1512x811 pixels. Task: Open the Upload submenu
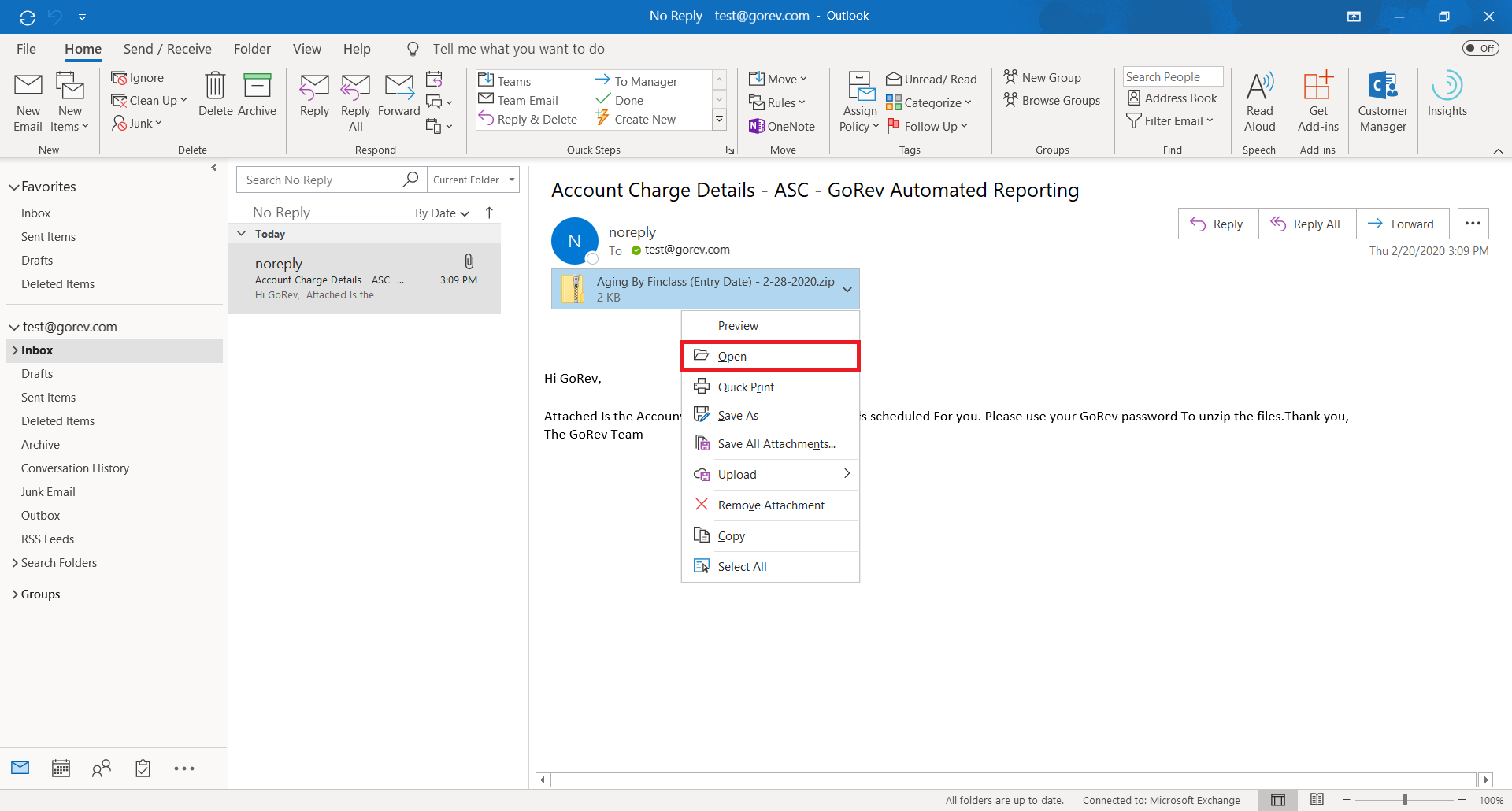770,474
